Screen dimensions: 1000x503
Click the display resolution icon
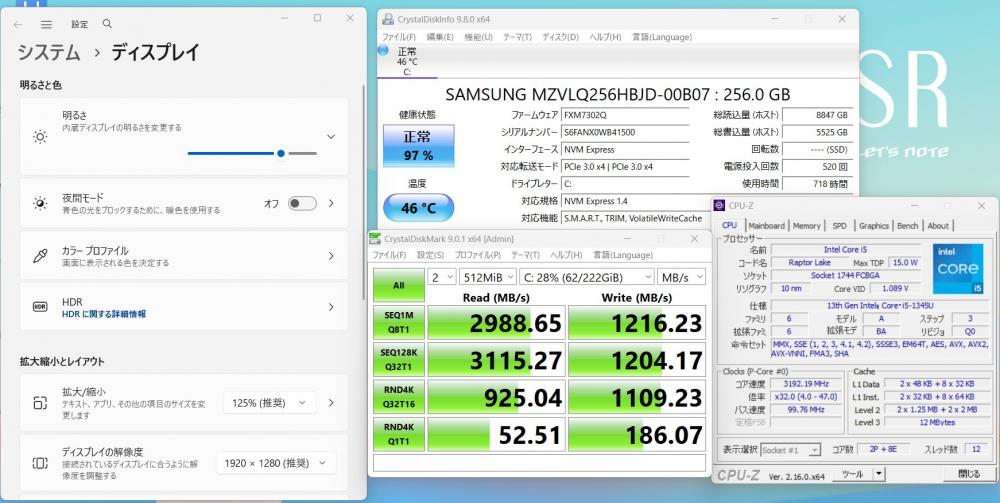(x=40, y=463)
